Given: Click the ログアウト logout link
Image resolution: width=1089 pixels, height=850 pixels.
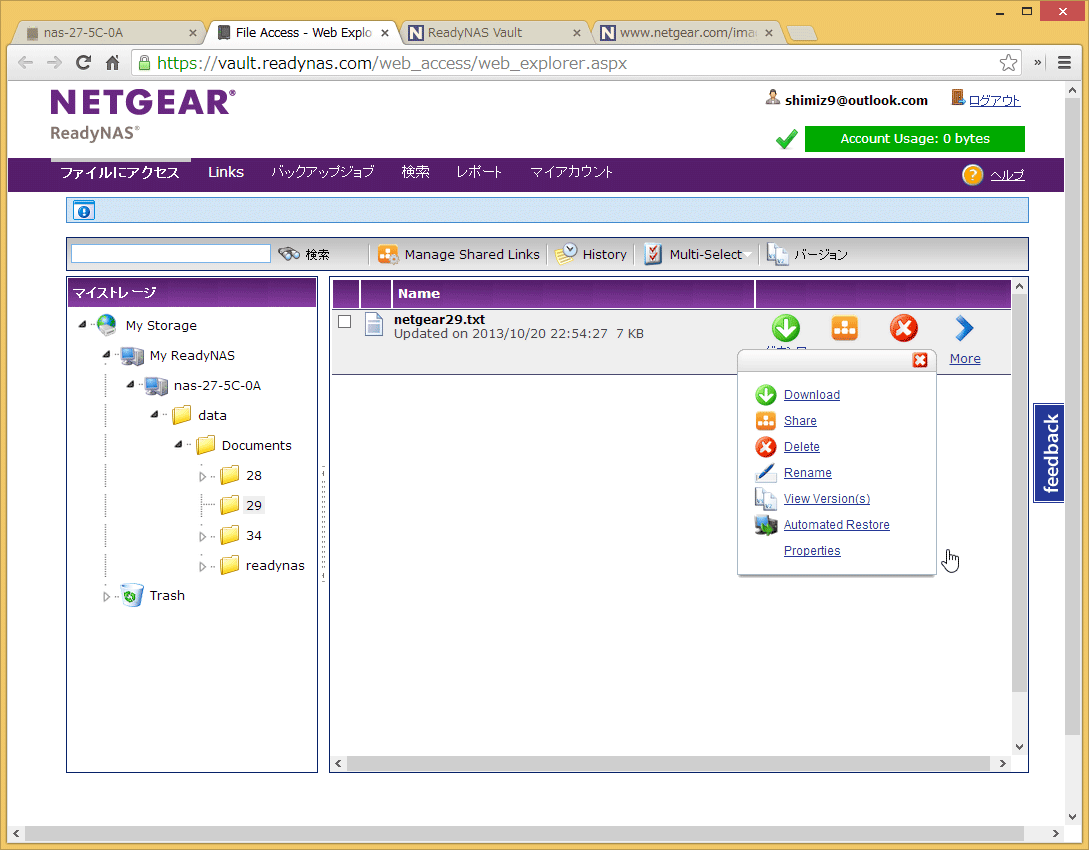Looking at the screenshot, I should [994, 100].
